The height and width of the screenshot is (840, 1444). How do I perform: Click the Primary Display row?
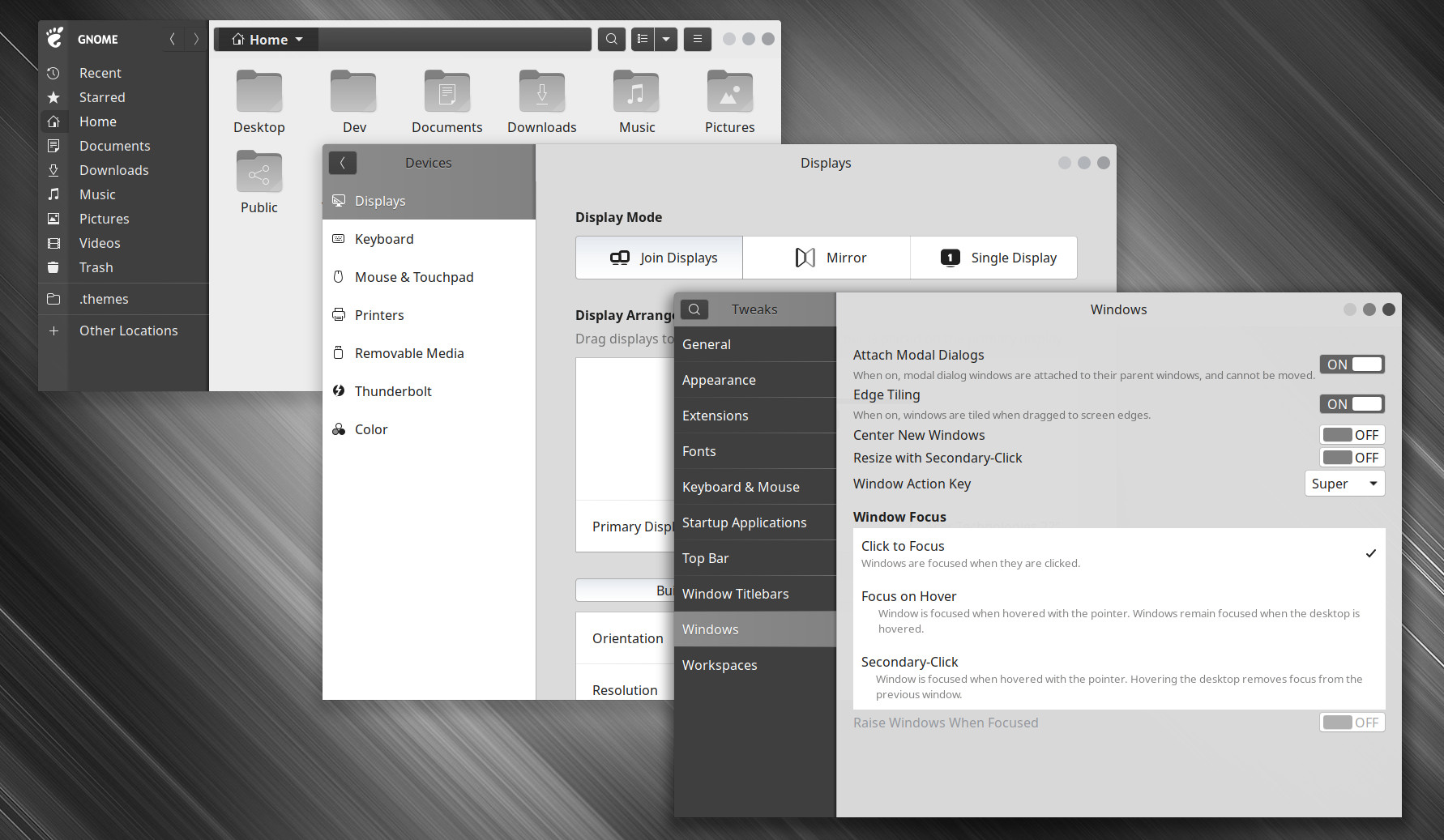point(625,527)
